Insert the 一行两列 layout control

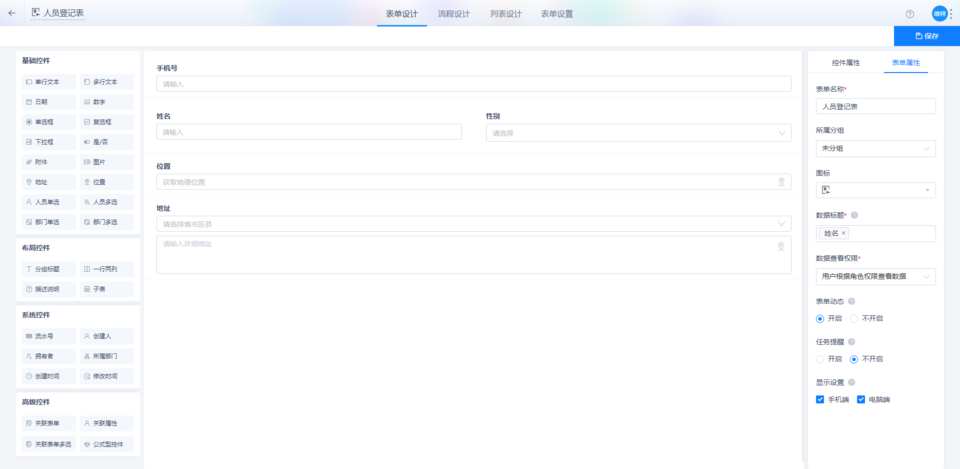tap(107, 269)
